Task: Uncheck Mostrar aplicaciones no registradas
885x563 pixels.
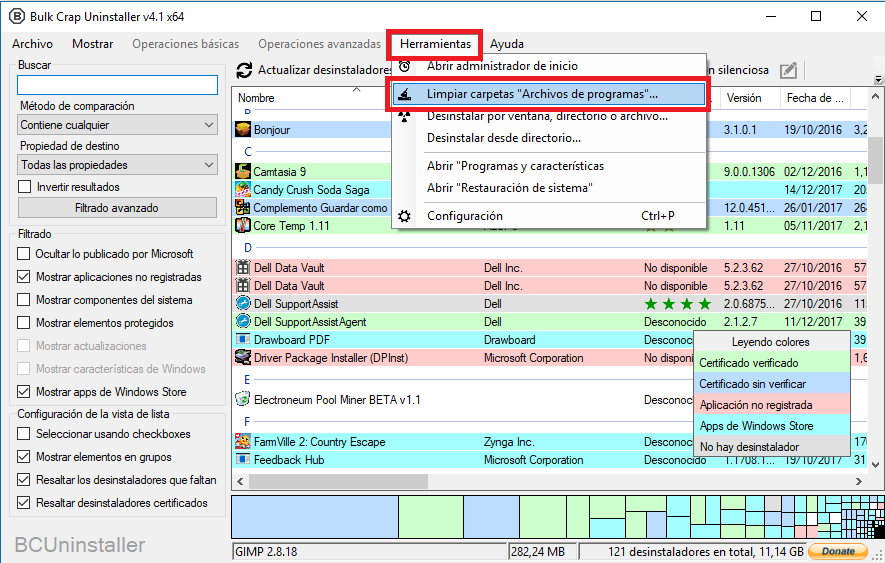Action: coord(24,277)
